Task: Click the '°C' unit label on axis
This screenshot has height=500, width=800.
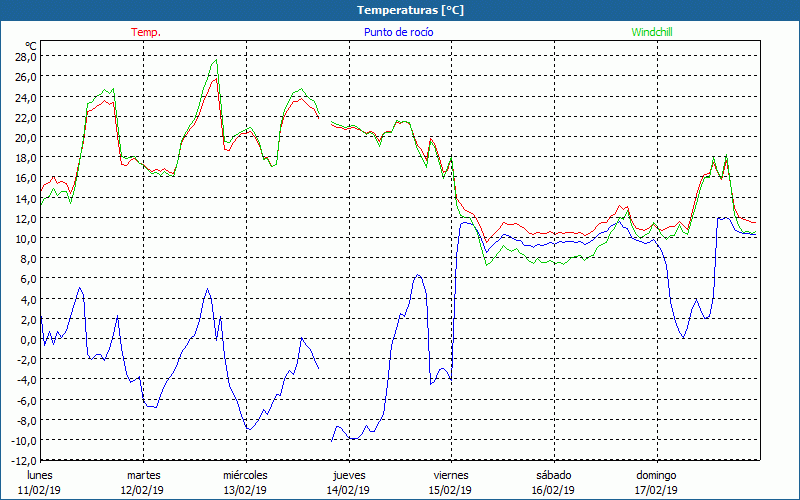Action: 31,46
